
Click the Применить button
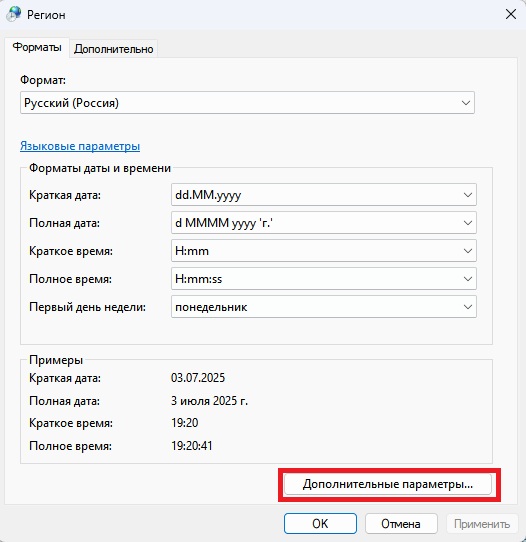tap(482, 524)
